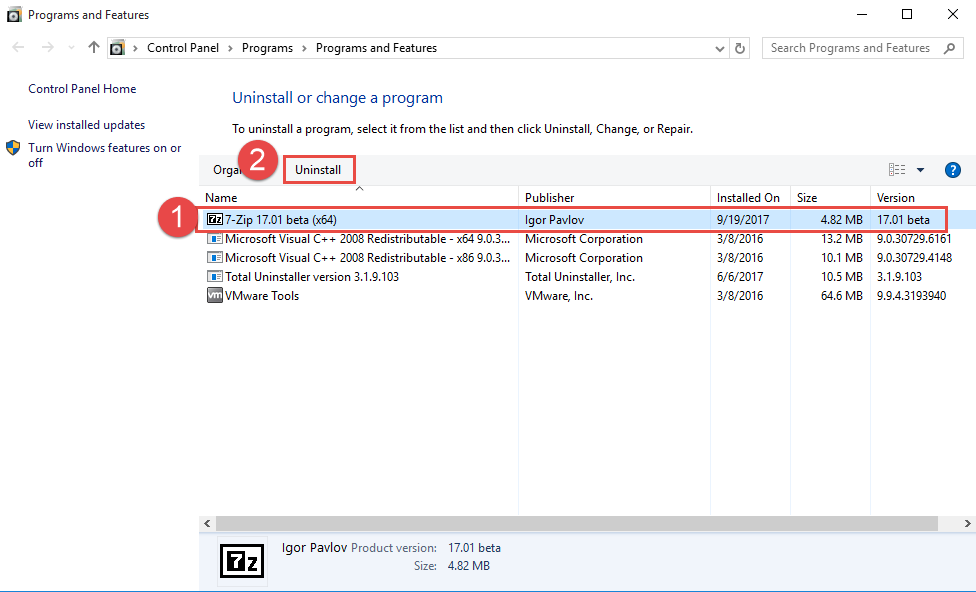Navigate up one level with the up arrow

tap(93, 47)
